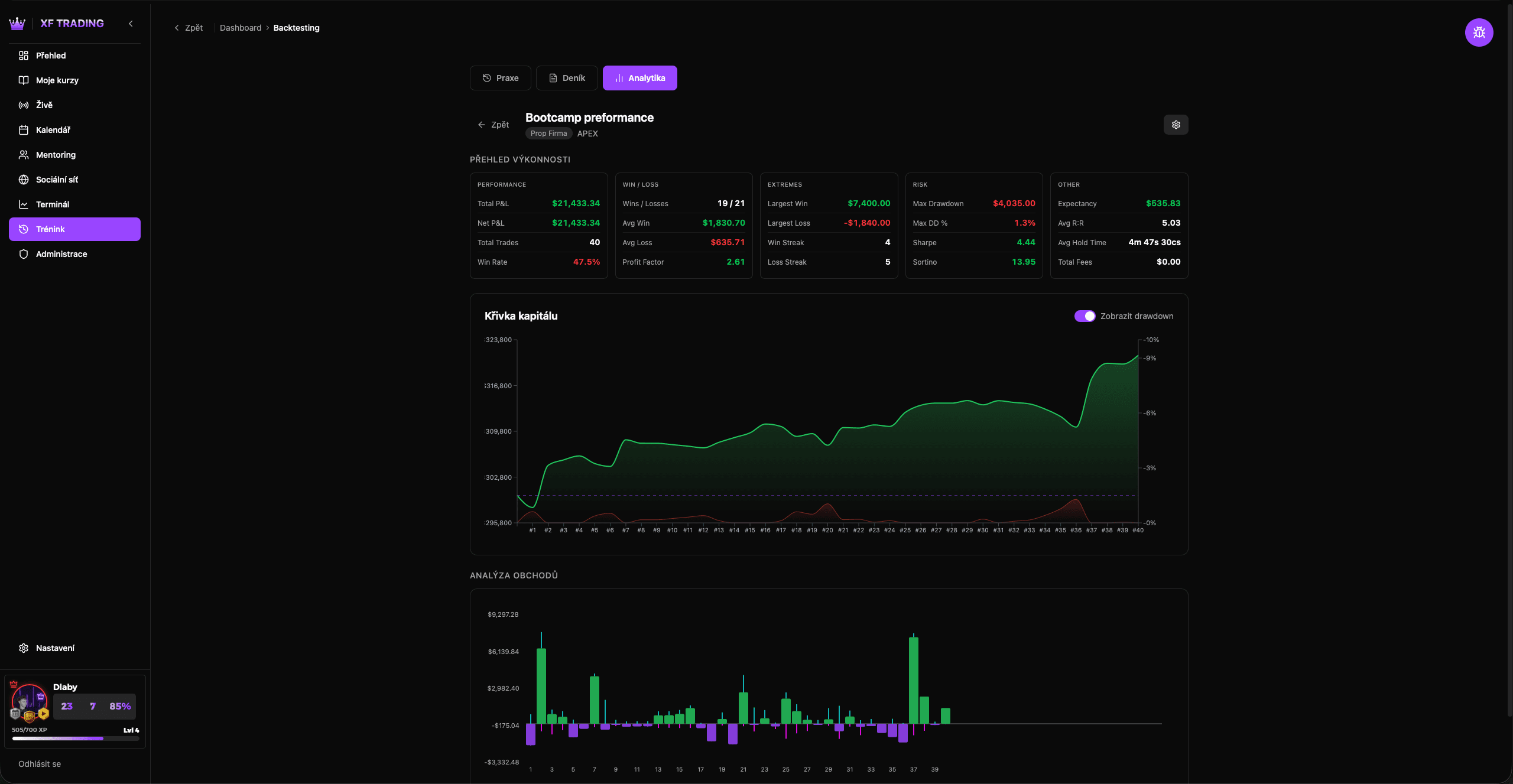
Task: Click the purple bug report icon
Action: click(x=1479, y=32)
